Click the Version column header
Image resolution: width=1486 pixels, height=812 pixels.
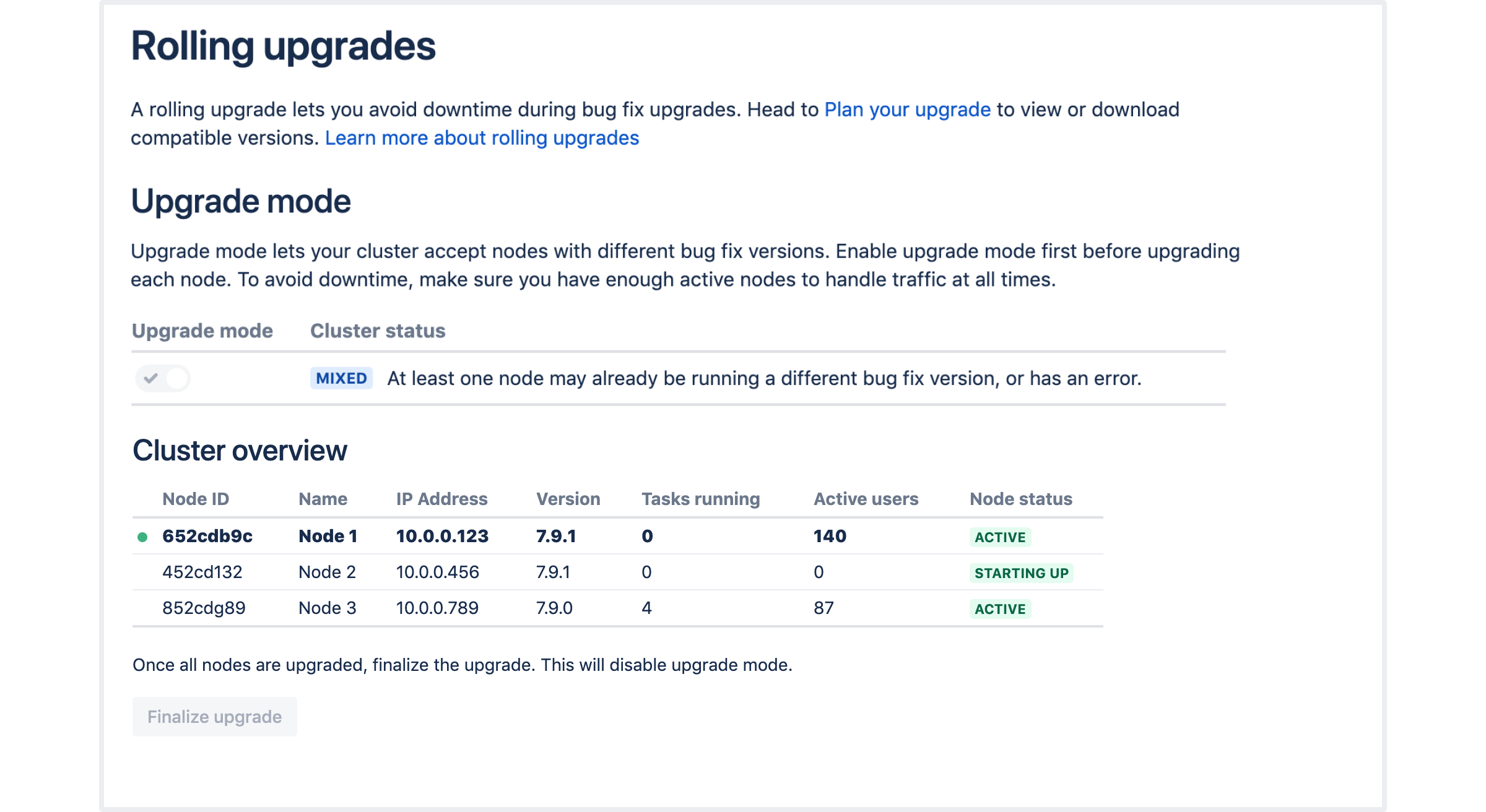coord(568,499)
